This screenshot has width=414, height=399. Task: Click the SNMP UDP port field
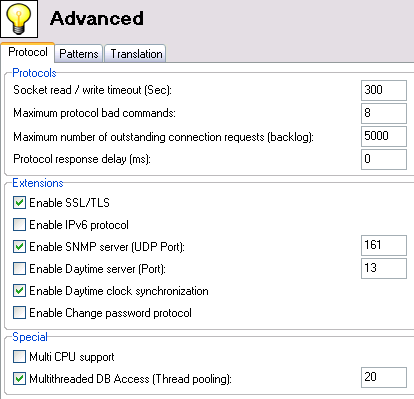(384, 245)
